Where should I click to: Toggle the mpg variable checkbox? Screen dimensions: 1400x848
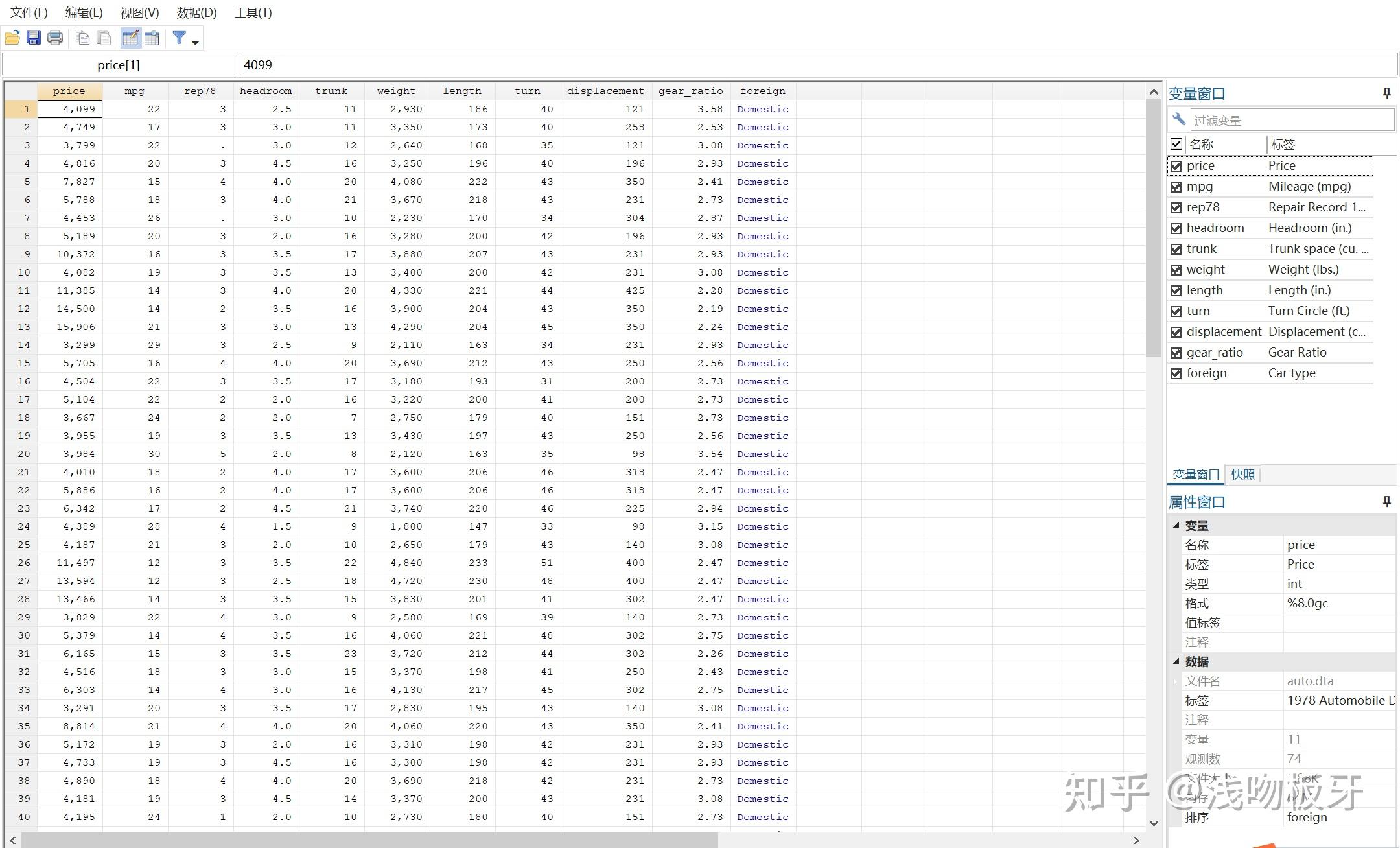tap(1176, 187)
